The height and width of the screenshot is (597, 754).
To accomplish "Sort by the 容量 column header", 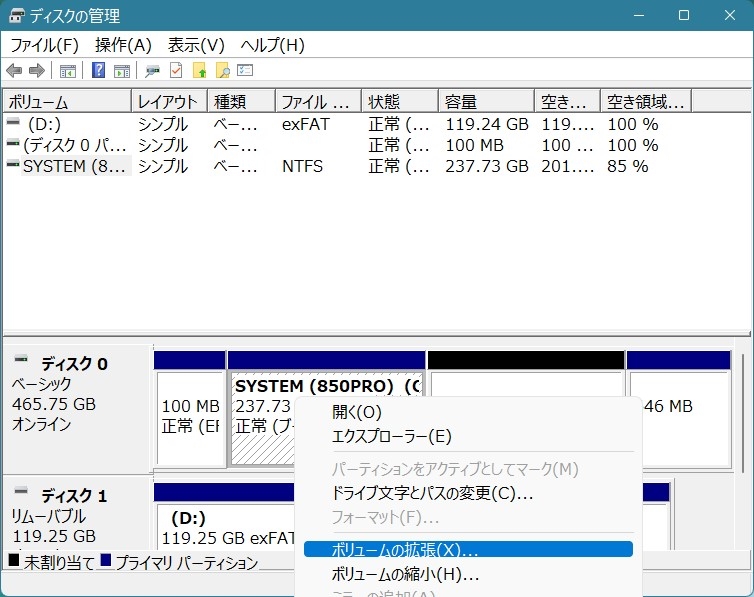I will (487, 101).
